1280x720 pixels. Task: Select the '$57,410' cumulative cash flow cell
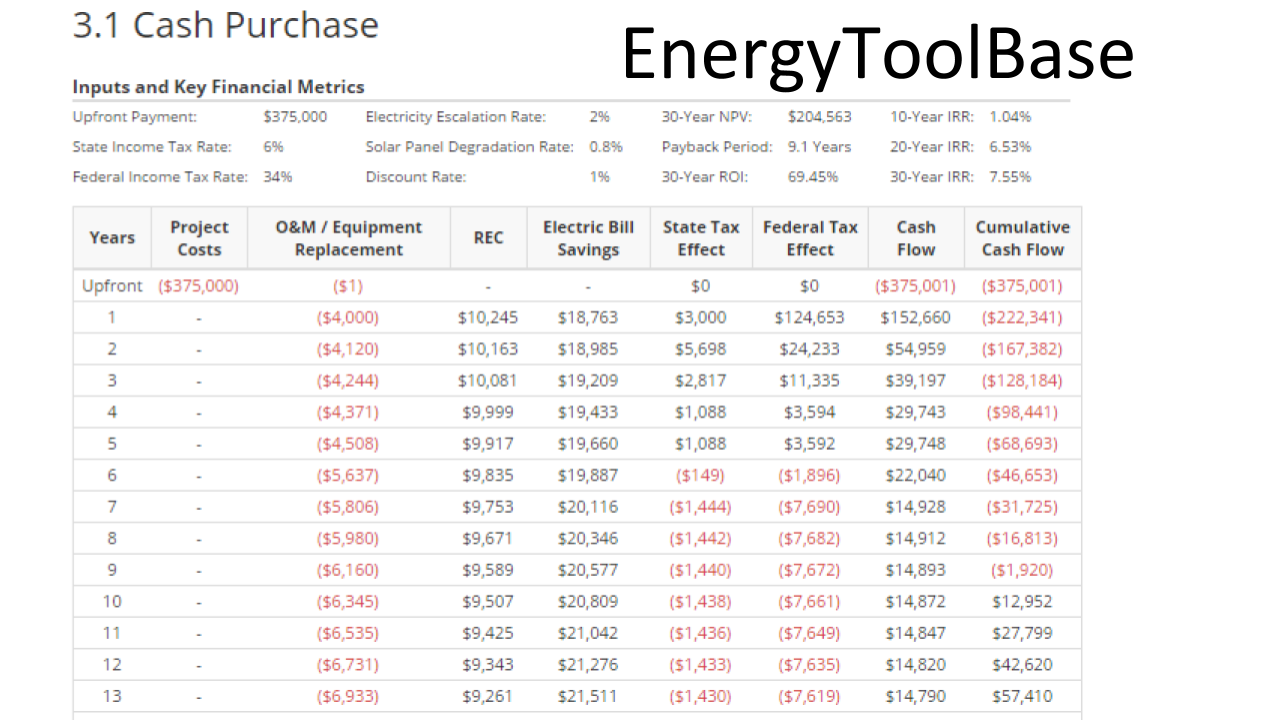(x=1022, y=696)
